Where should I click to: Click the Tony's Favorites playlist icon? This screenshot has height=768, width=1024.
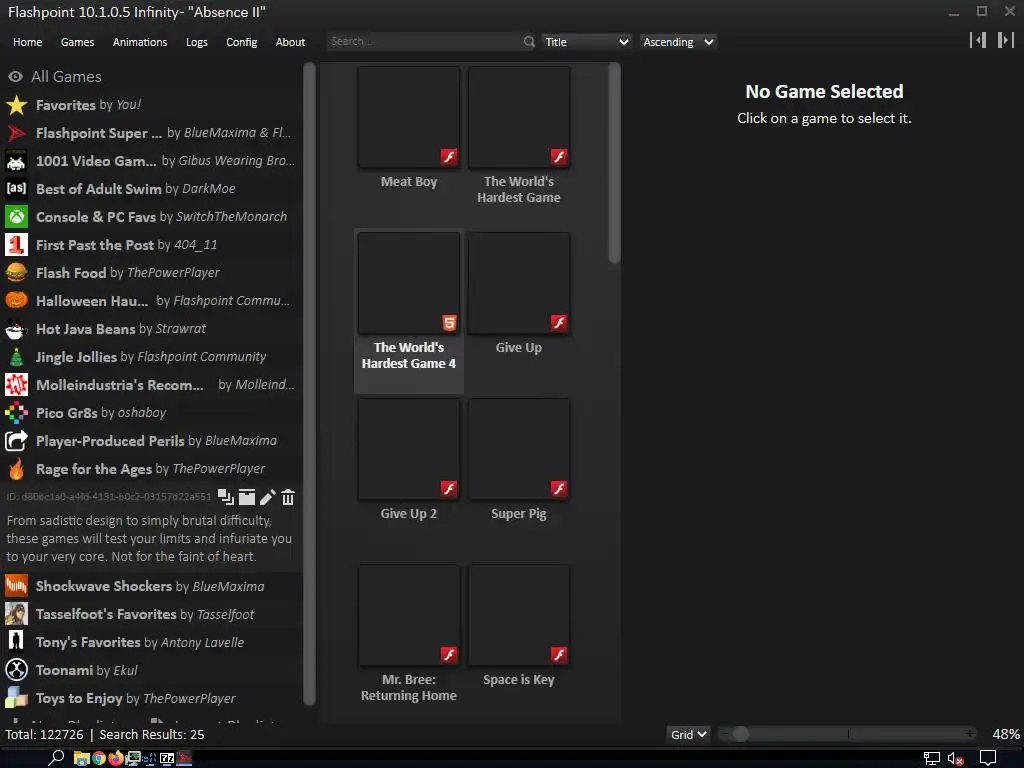click(16, 643)
